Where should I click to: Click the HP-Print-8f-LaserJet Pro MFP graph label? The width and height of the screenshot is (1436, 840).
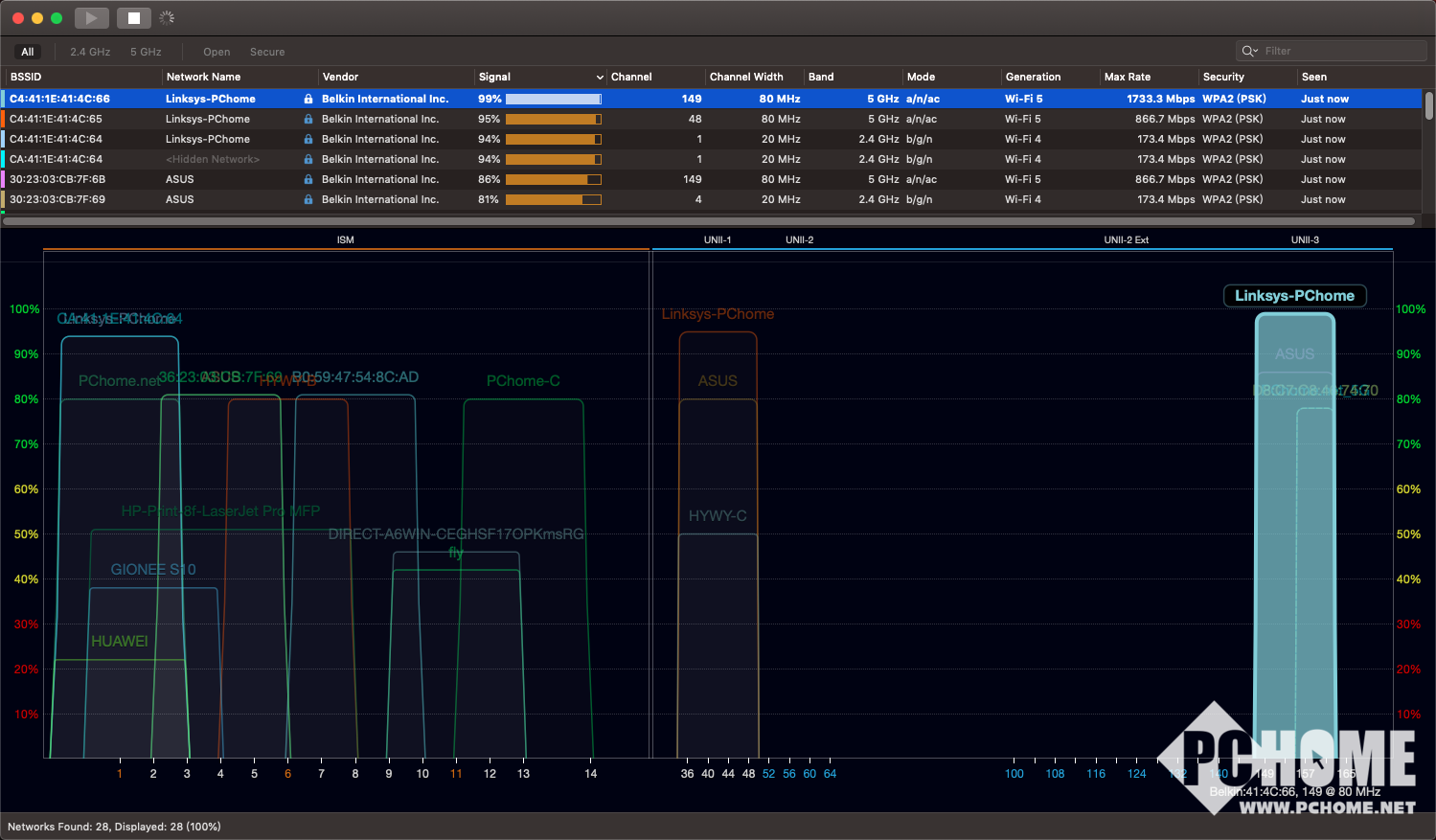[220, 511]
